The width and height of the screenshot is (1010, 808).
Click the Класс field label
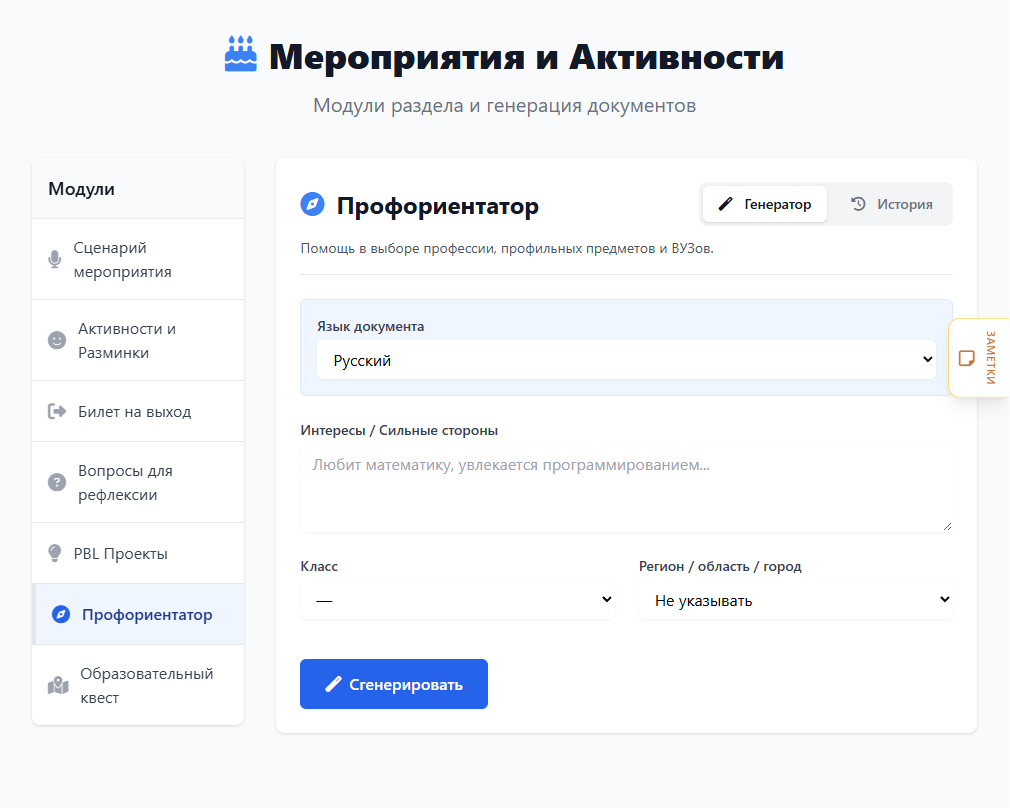pyautogui.click(x=319, y=566)
